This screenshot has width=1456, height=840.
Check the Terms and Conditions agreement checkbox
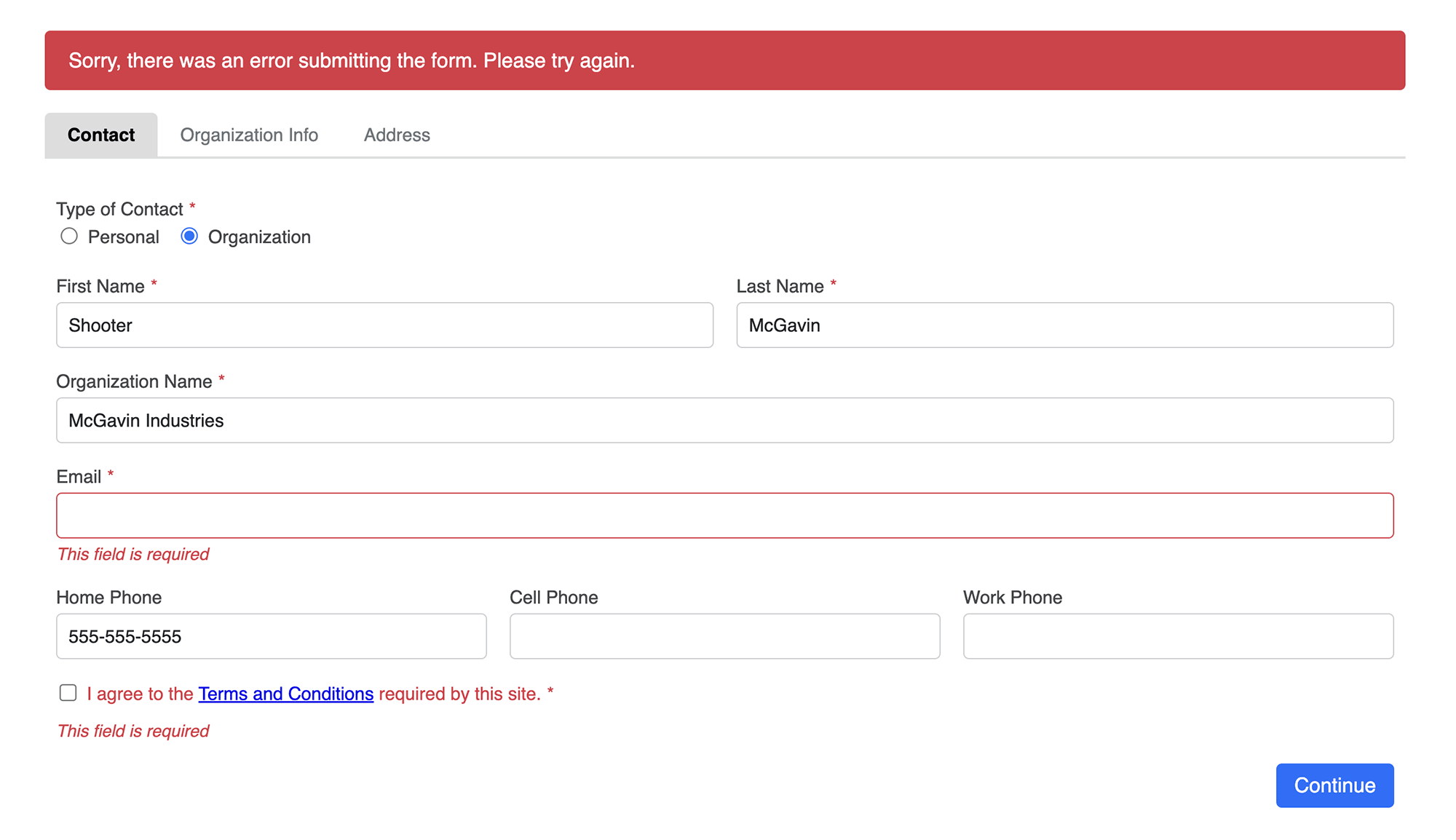(68, 692)
